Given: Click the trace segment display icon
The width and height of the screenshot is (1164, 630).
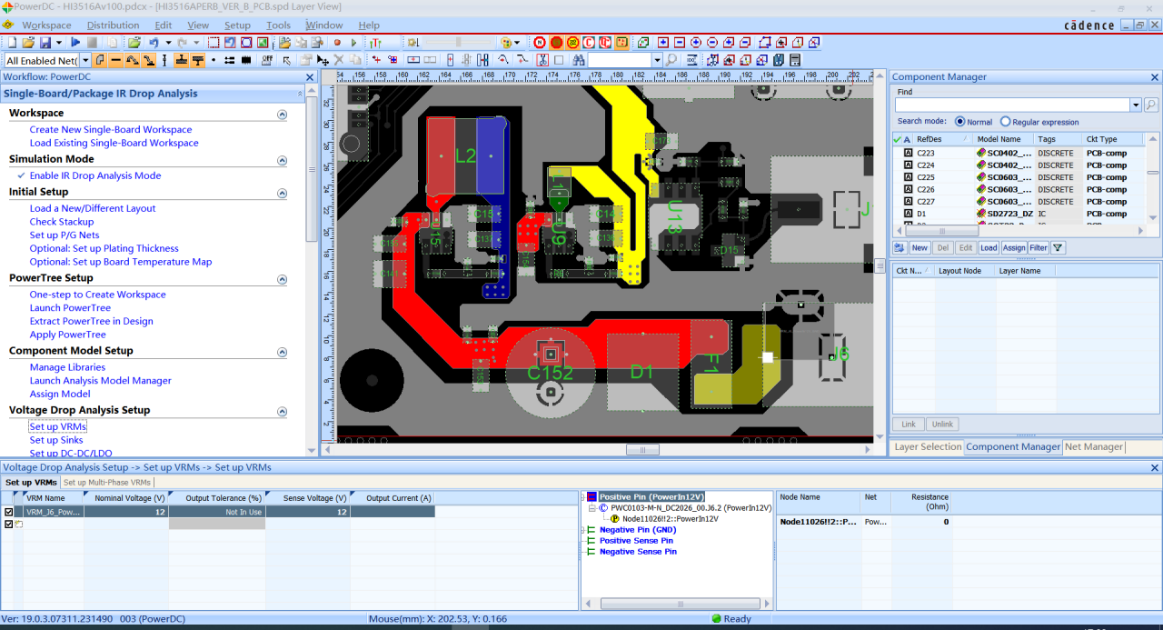Looking at the screenshot, I should tap(116, 60).
